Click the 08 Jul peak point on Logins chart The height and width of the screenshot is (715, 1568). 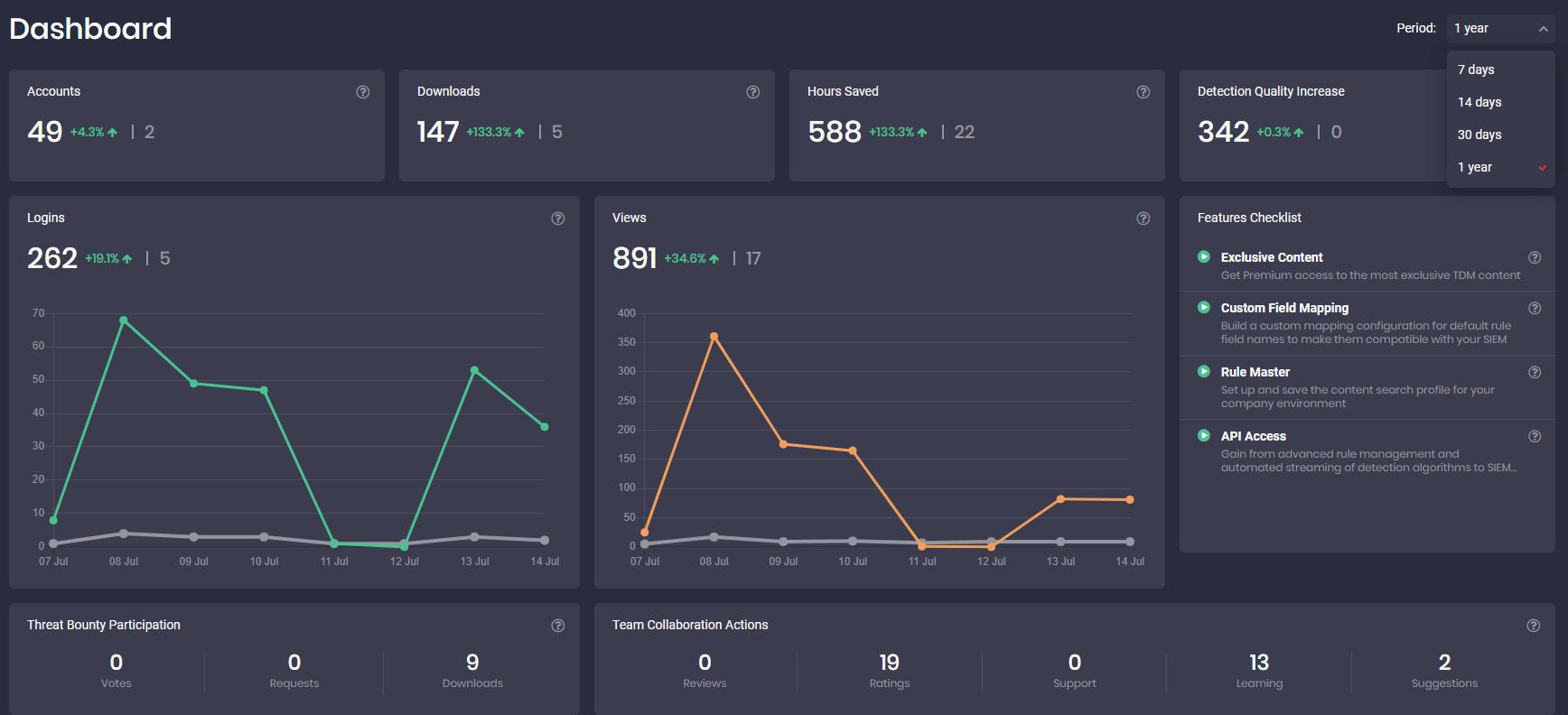[124, 320]
